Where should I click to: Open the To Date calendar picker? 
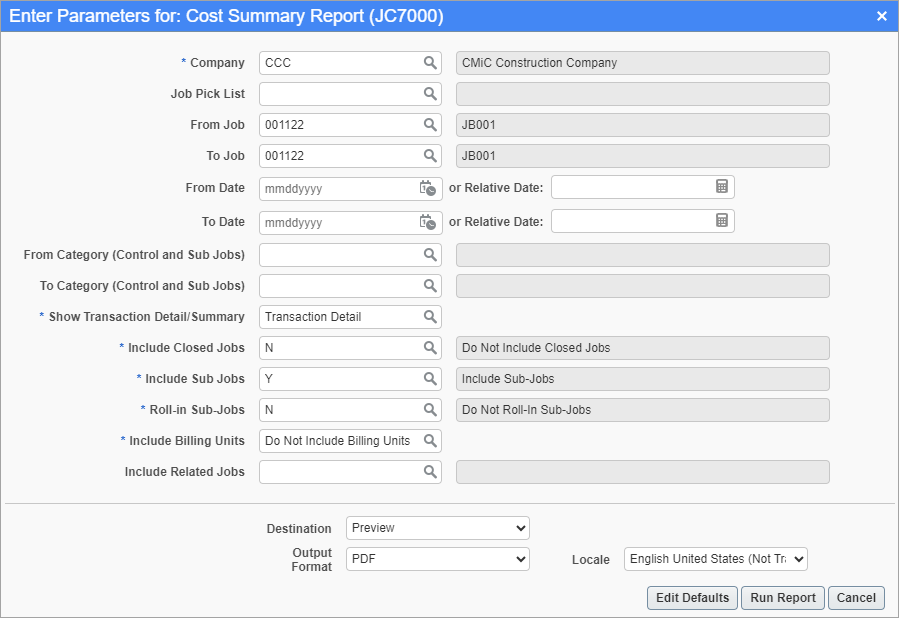pos(428,222)
